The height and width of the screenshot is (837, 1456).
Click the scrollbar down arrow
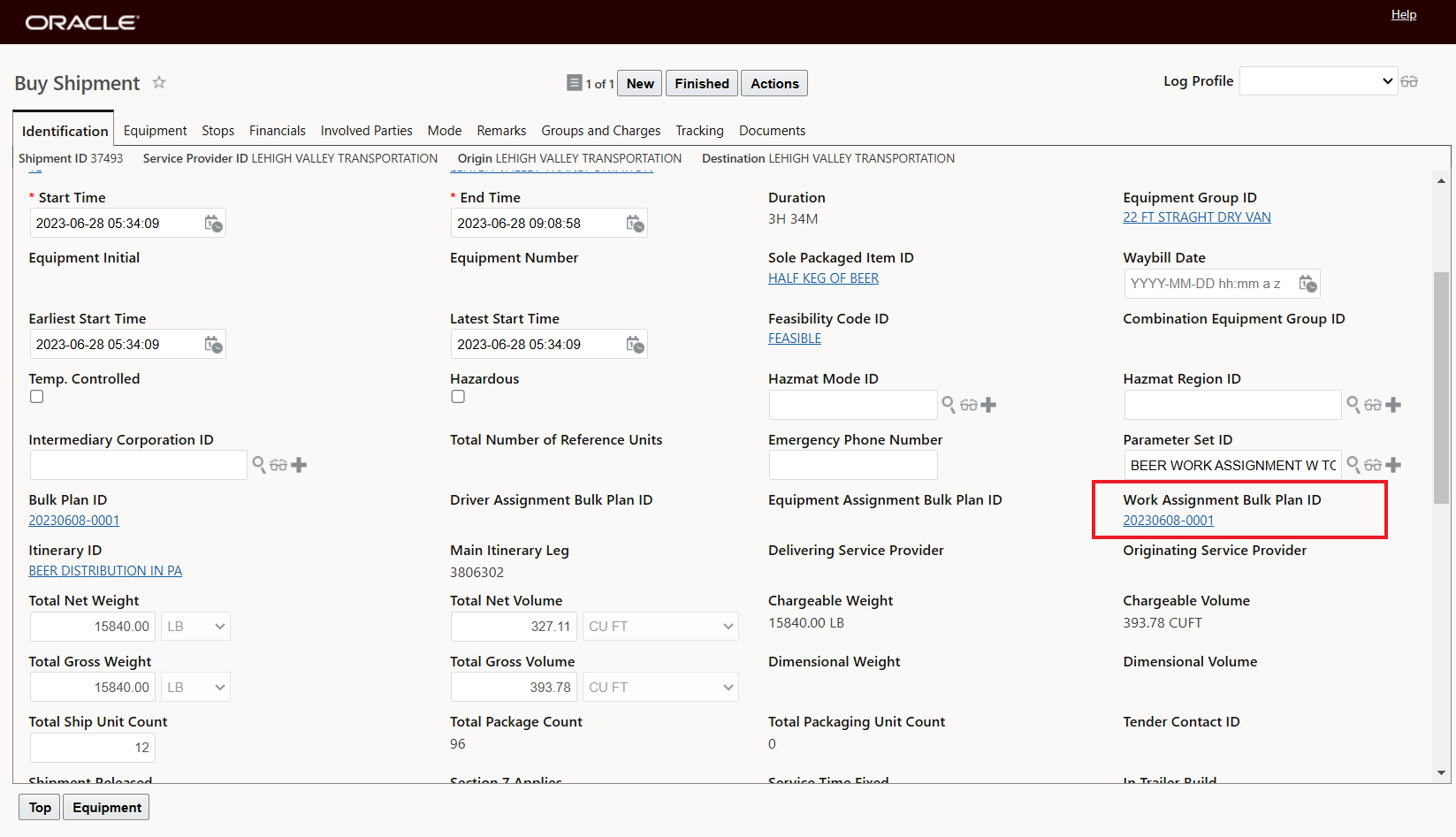(1441, 773)
